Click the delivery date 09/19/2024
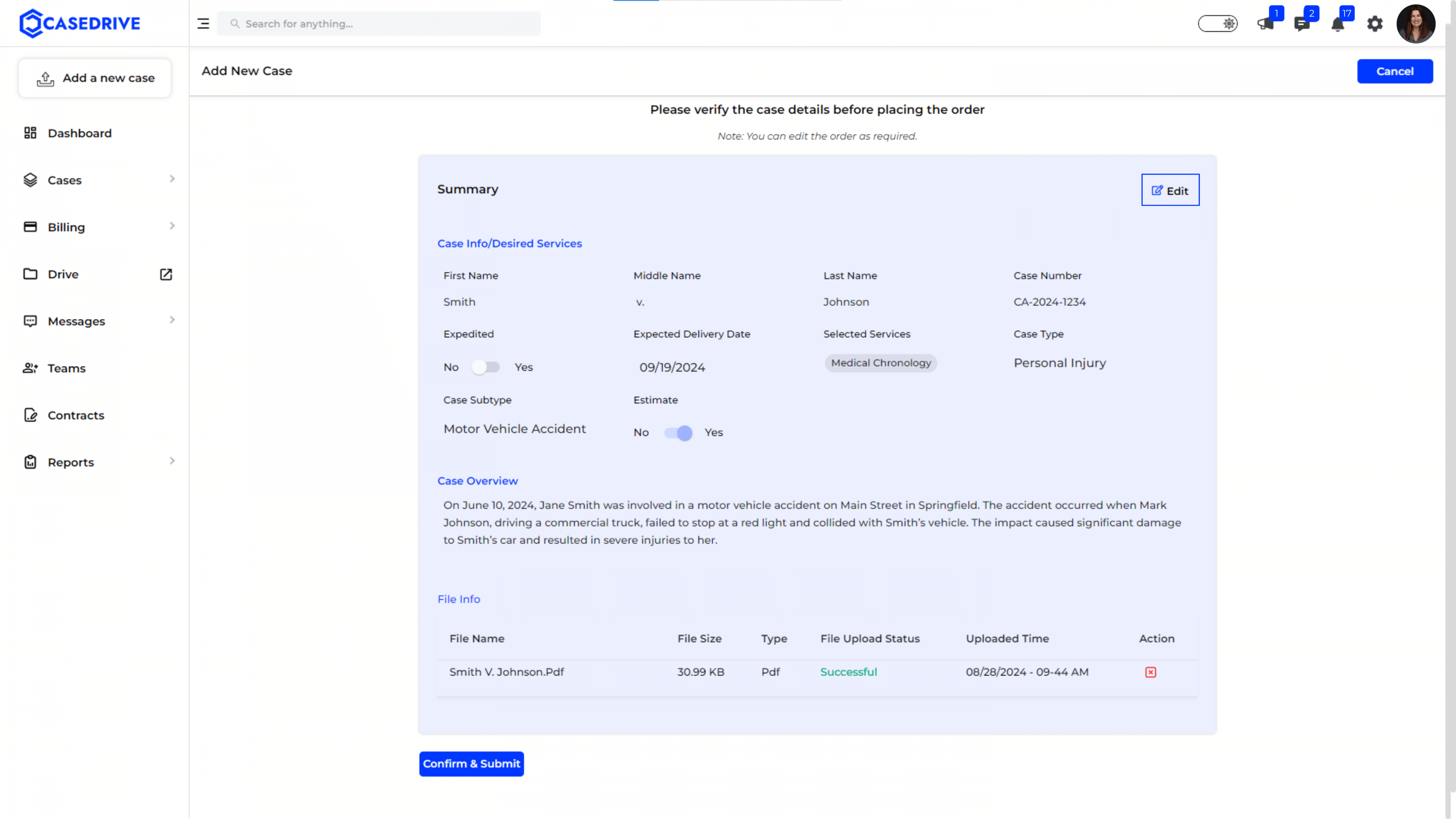 (x=671, y=368)
